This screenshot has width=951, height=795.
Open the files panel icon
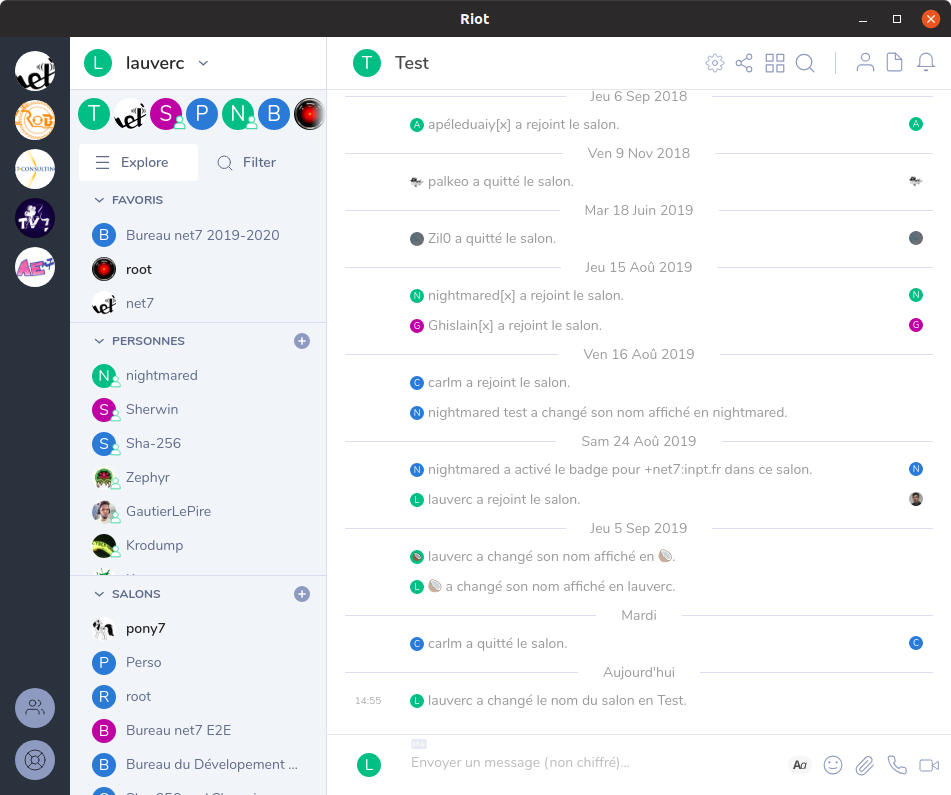click(x=895, y=63)
